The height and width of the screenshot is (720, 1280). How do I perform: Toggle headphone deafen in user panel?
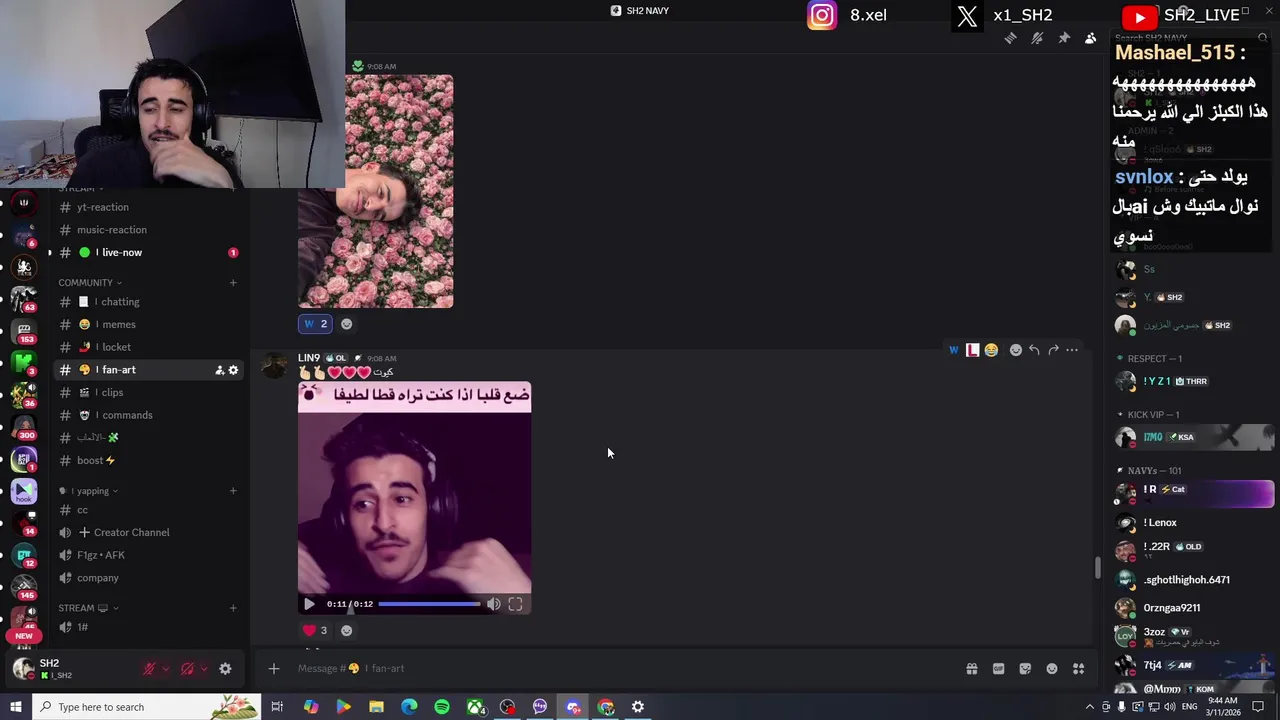187,669
